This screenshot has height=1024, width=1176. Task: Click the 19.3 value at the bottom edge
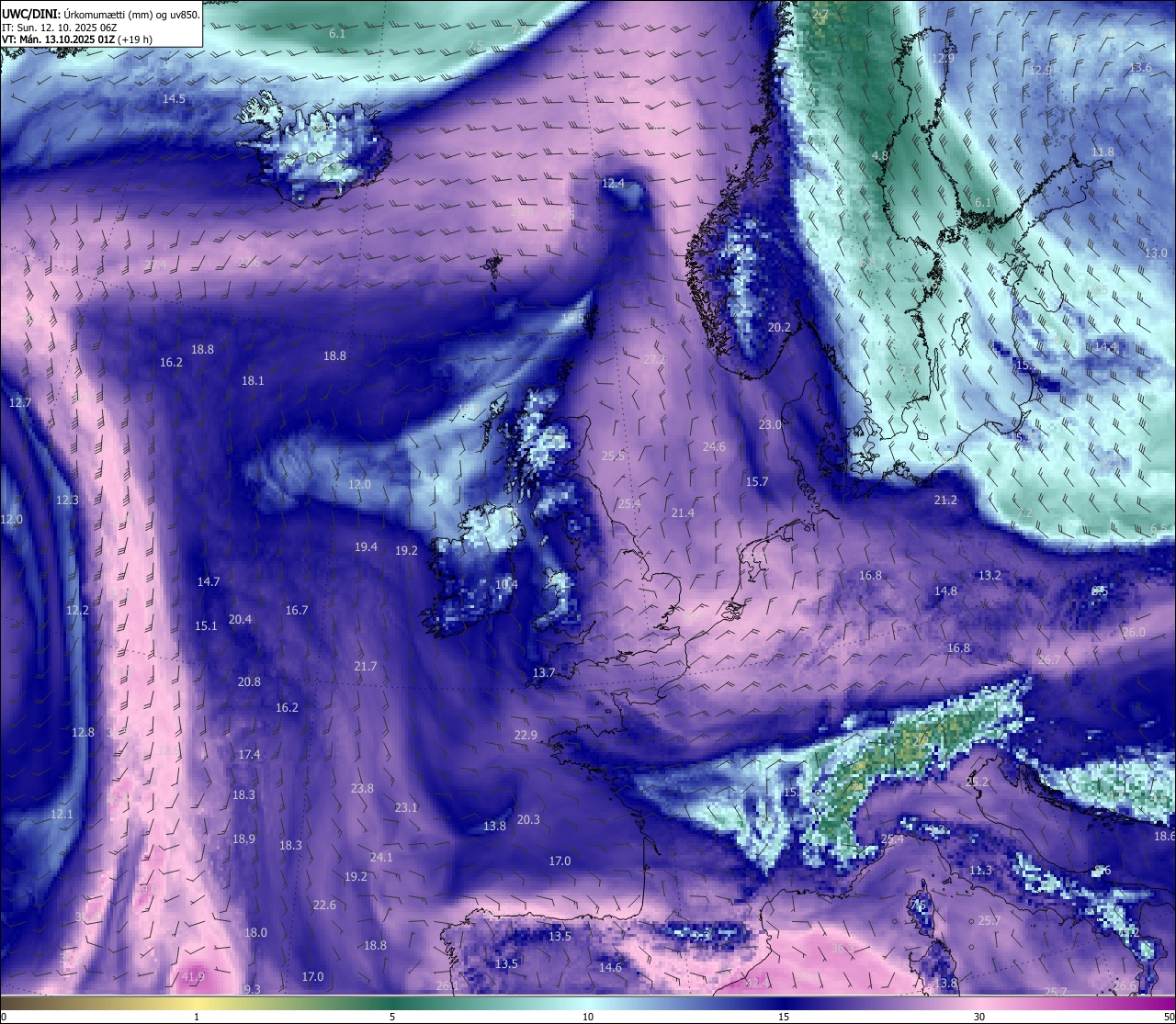pos(249,989)
